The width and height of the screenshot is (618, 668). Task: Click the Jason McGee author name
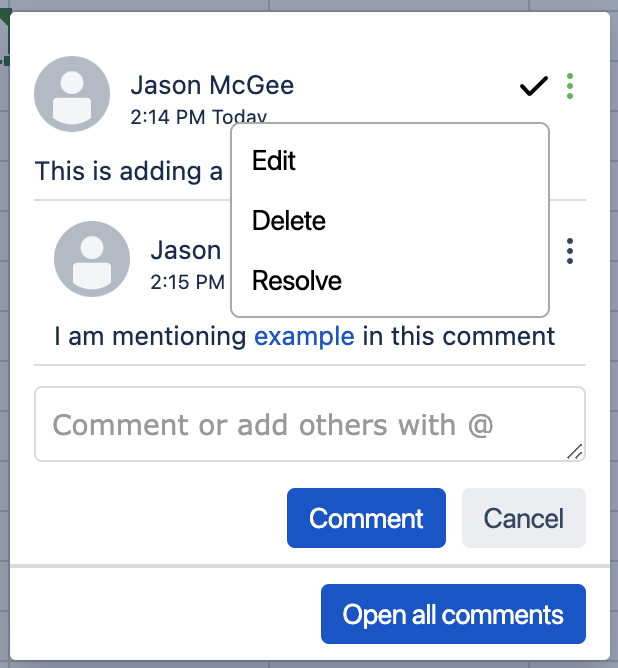tap(212, 85)
